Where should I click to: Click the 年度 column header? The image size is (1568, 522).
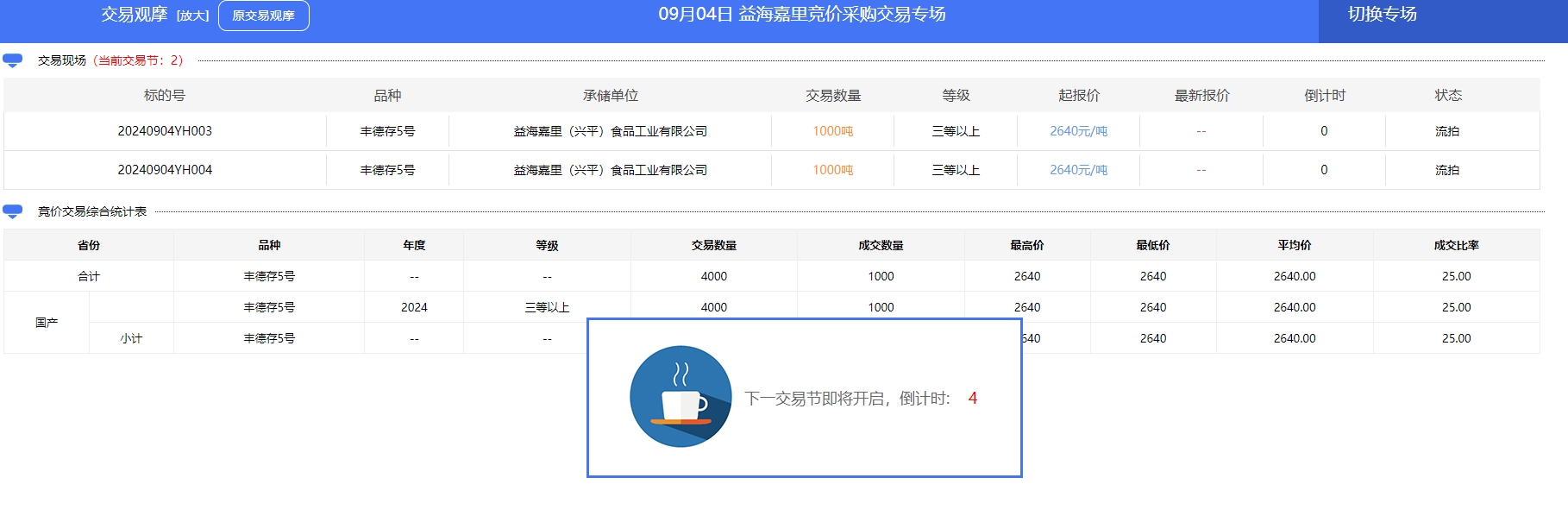coord(414,245)
